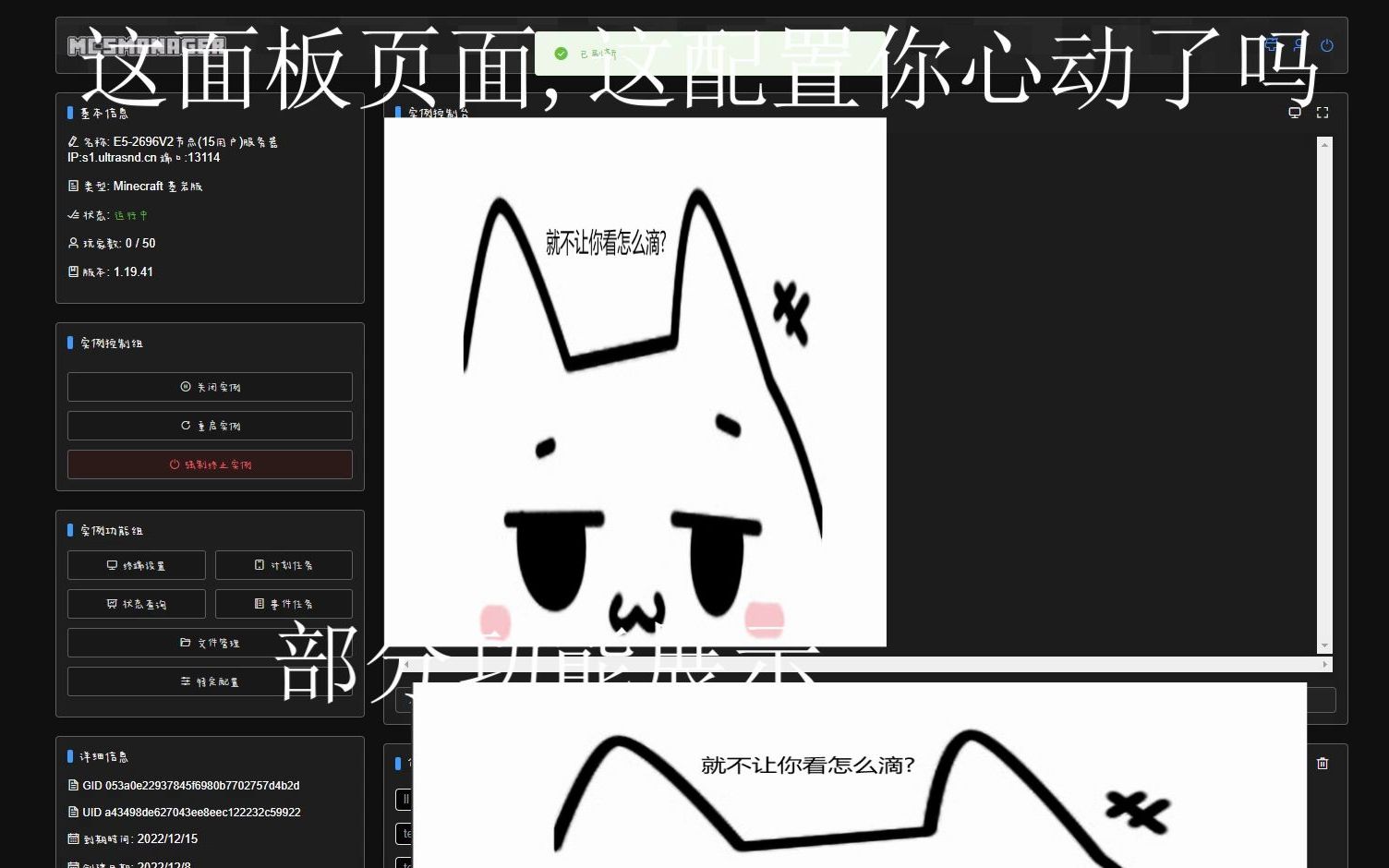Click the green success notification toast
The height and width of the screenshot is (868, 1389).
709,54
